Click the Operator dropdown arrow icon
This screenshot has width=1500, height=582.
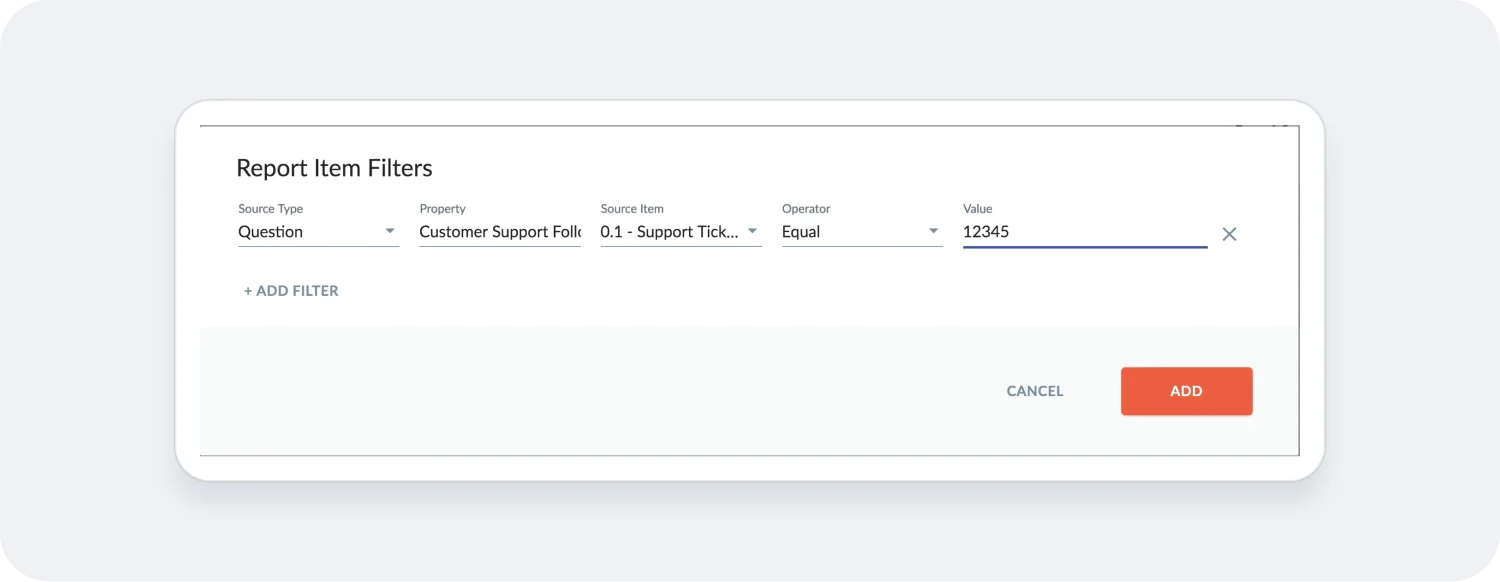click(x=933, y=231)
